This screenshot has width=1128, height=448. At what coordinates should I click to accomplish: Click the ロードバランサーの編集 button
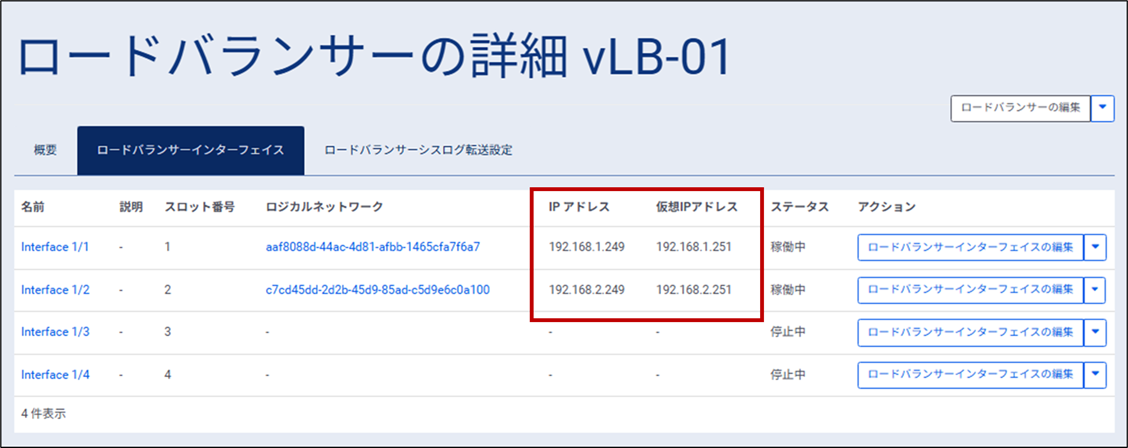tap(1020, 108)
